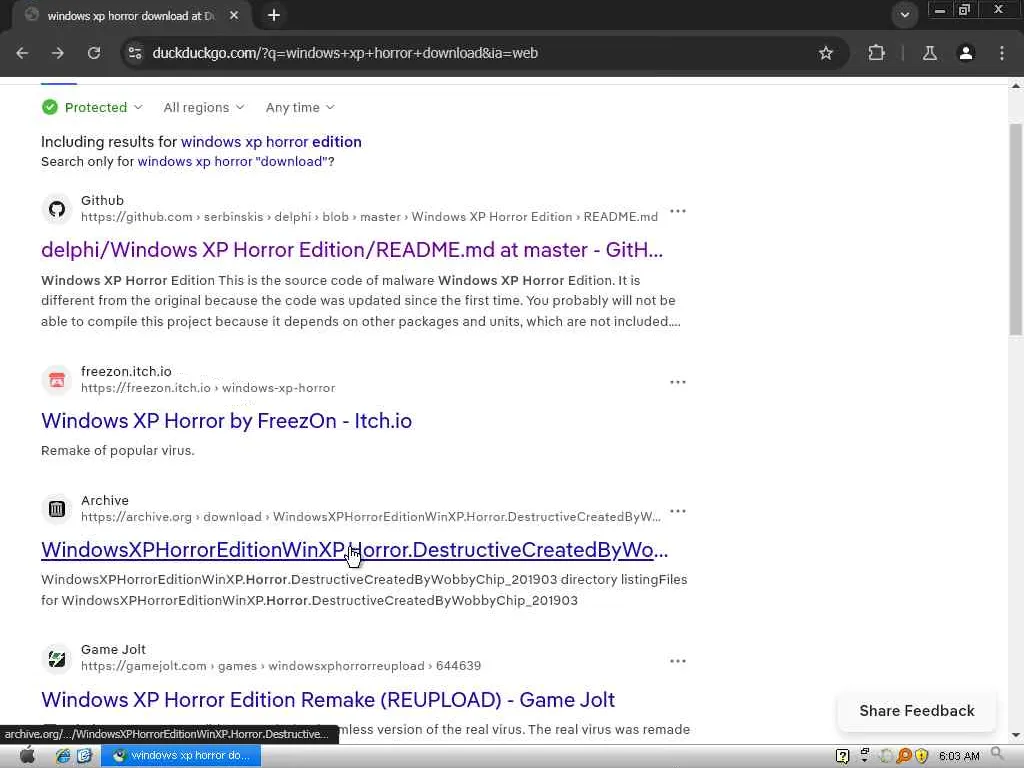Image resolution: width=1024 pixels, height=768 pixels.
Task: Reload the DuckDuckGo results page
Action: pyautogui.click(x=94, y=53)
